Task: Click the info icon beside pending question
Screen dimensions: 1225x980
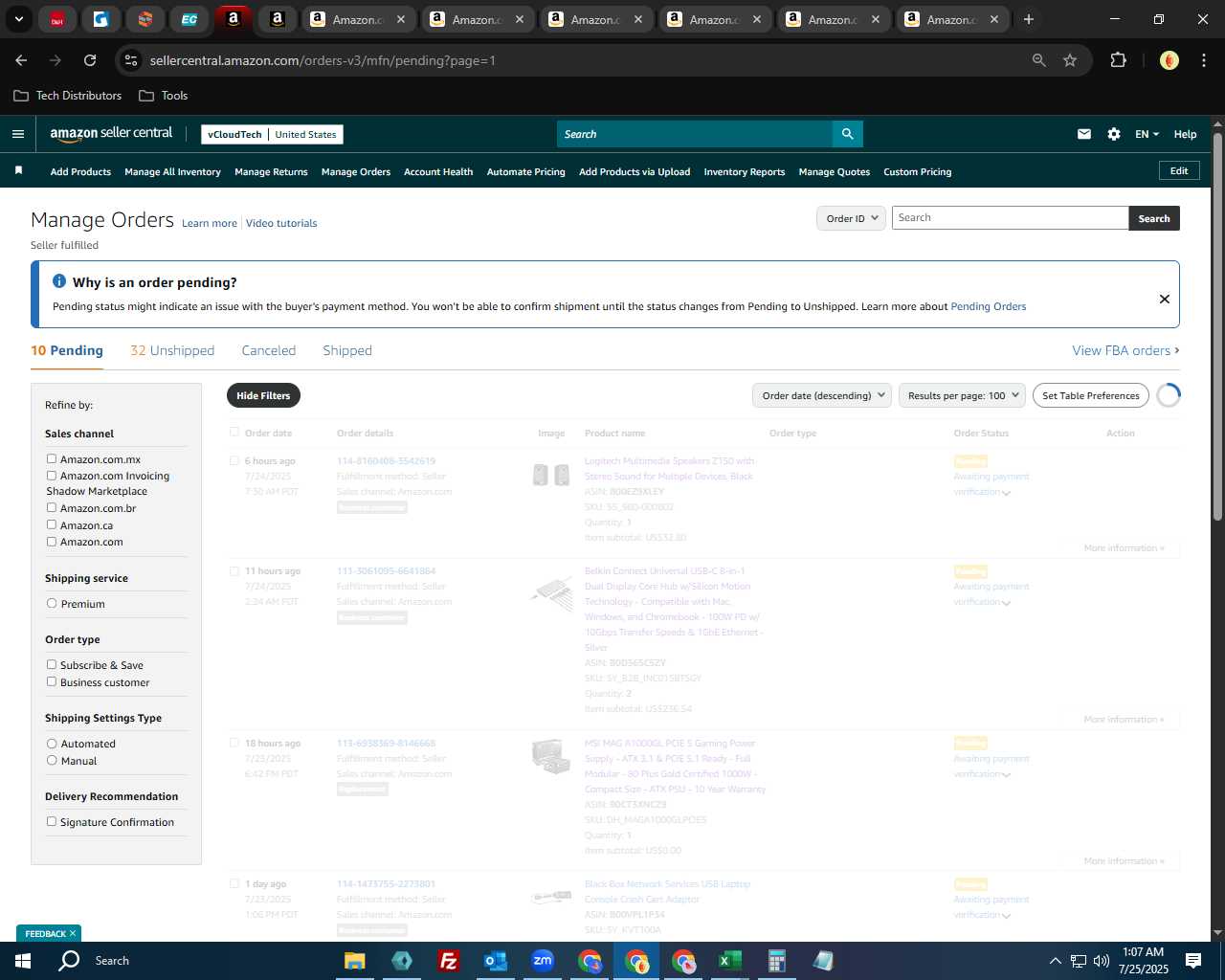Action: click(x=59, y=281)
